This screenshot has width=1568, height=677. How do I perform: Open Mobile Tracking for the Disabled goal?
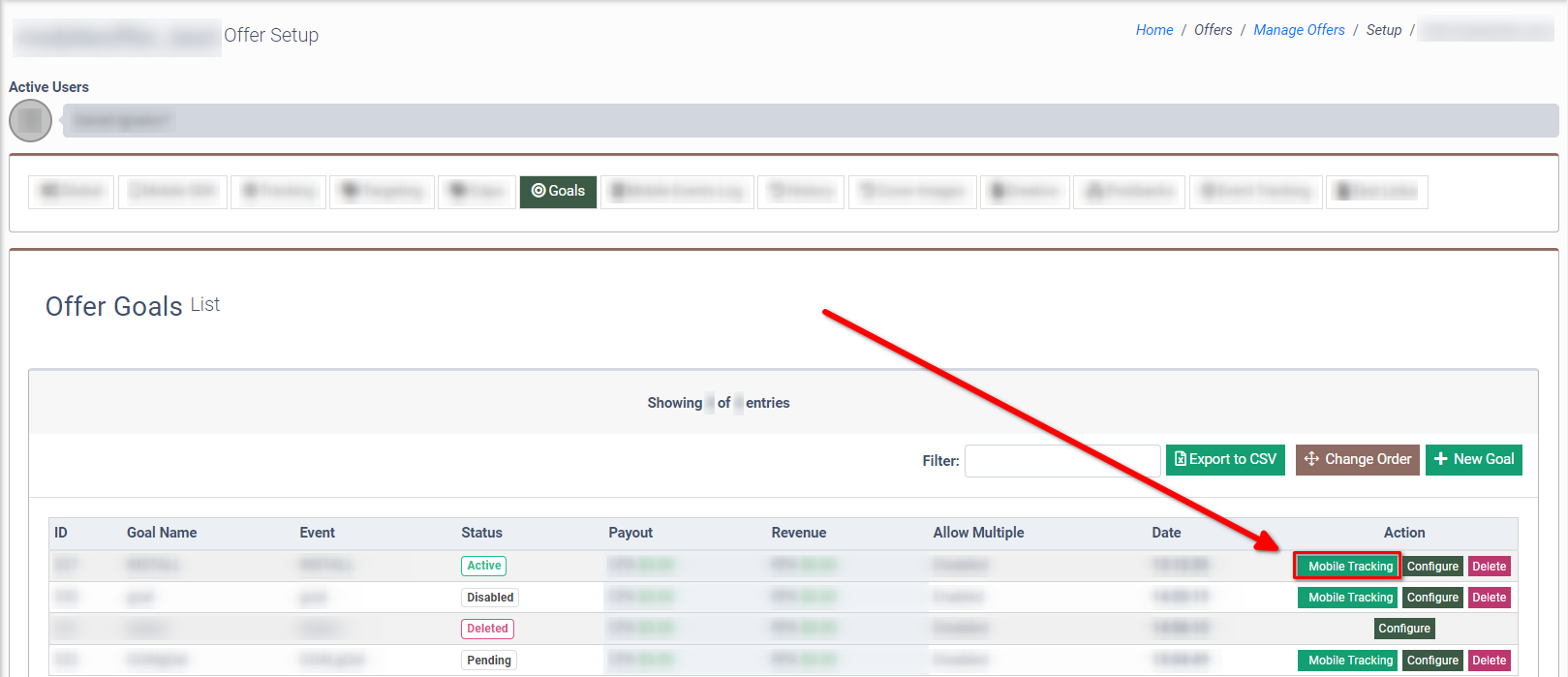[1349, 598]
